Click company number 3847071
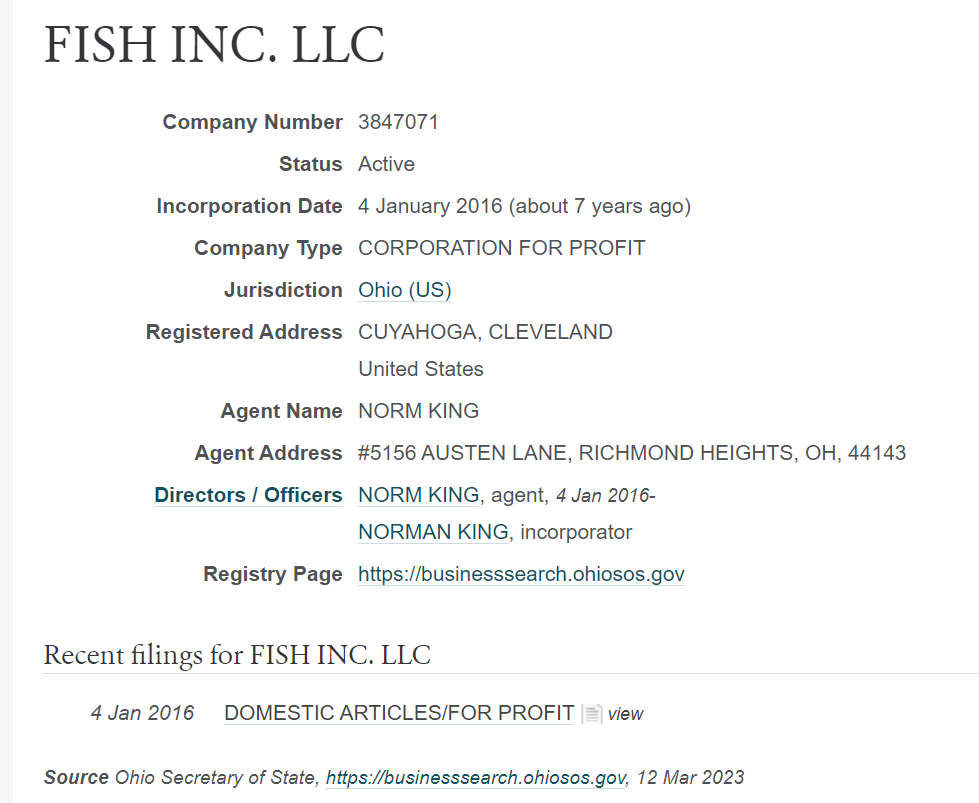 tap(398, 122)
